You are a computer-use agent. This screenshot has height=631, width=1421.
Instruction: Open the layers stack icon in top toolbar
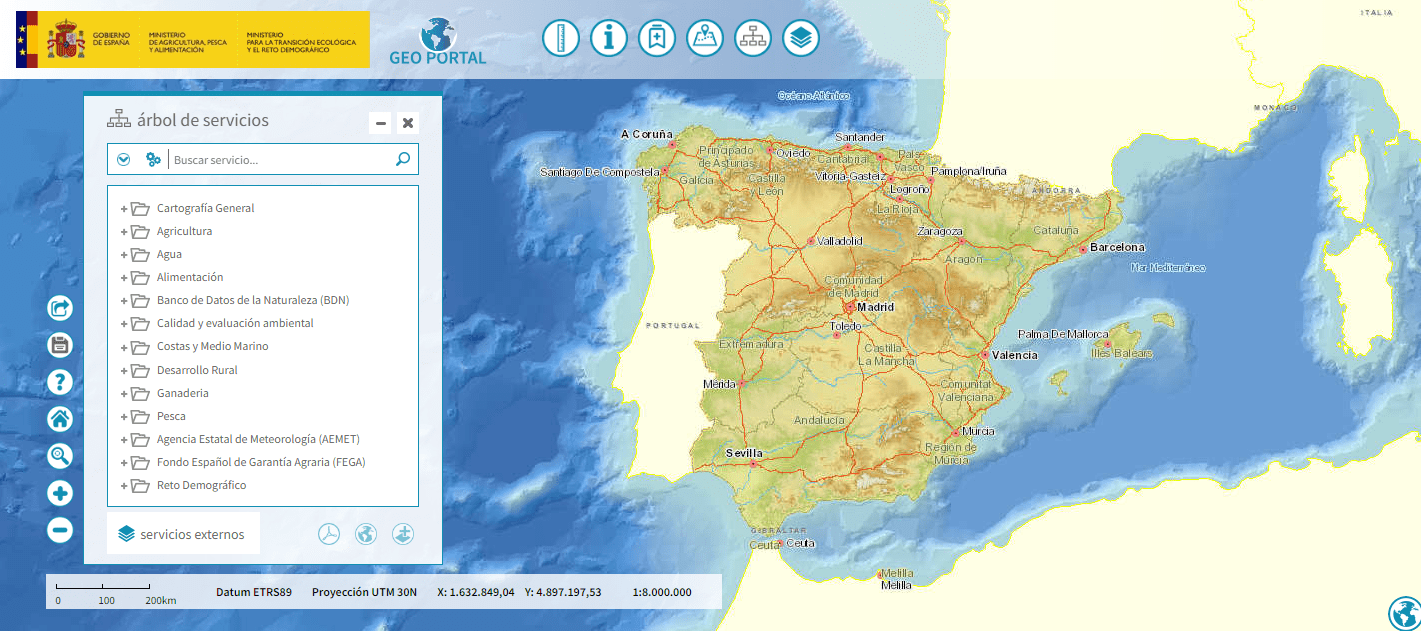point(801,38)
